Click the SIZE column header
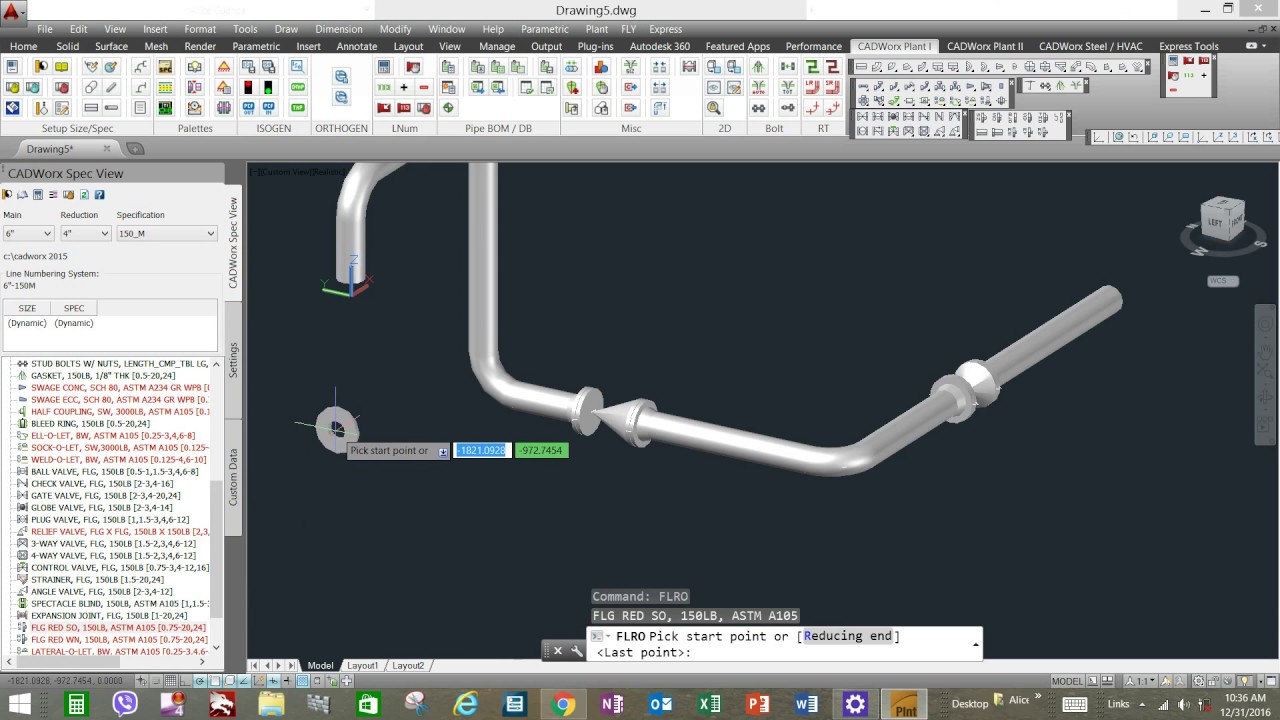 coord(27,308)
